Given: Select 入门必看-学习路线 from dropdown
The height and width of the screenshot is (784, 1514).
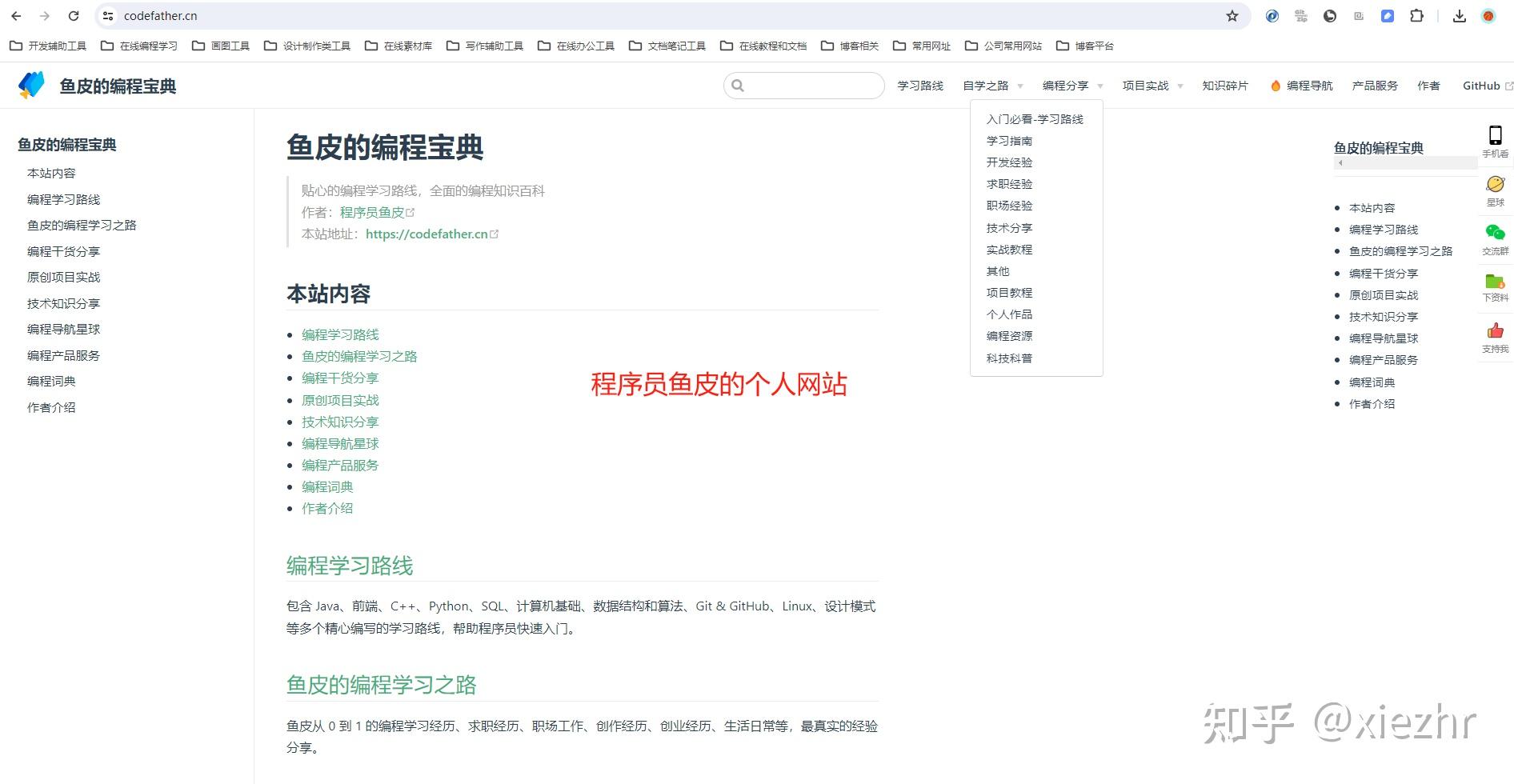Looking at the screenshot, I should click(x=1035, y=119).
